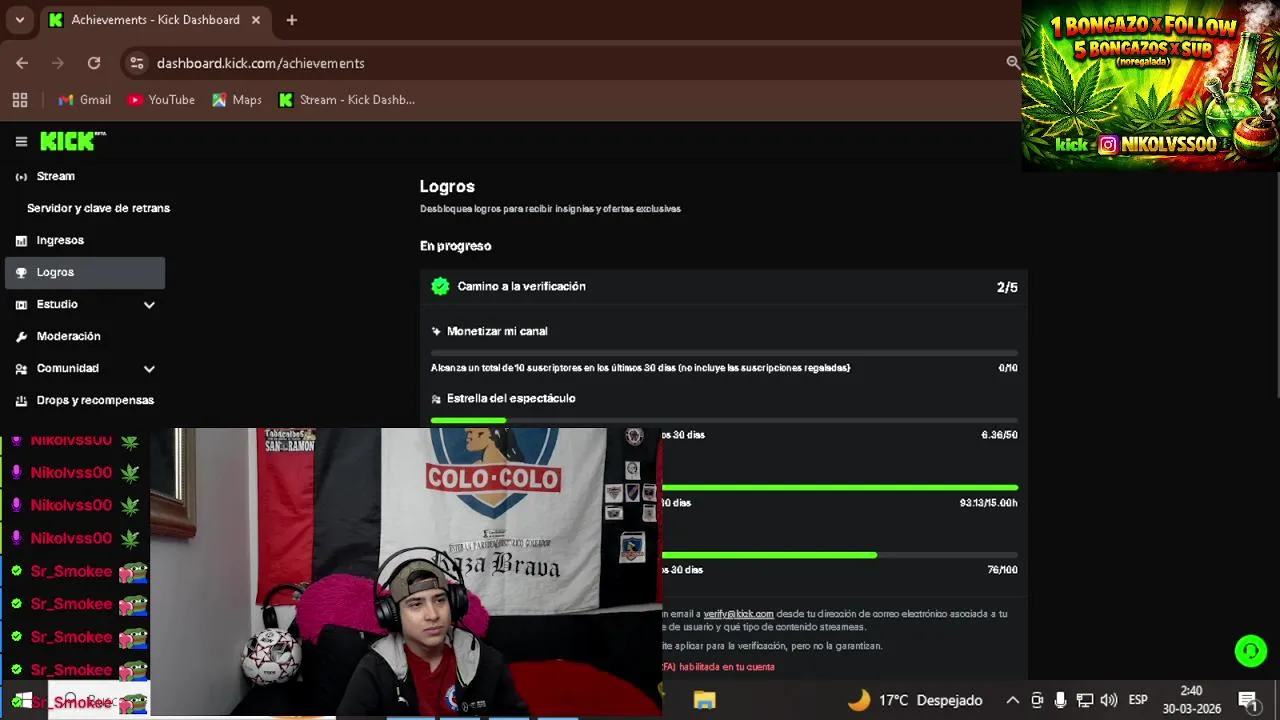Click the Comunidad people icon
1280x720 pixels.
[21, 369]
